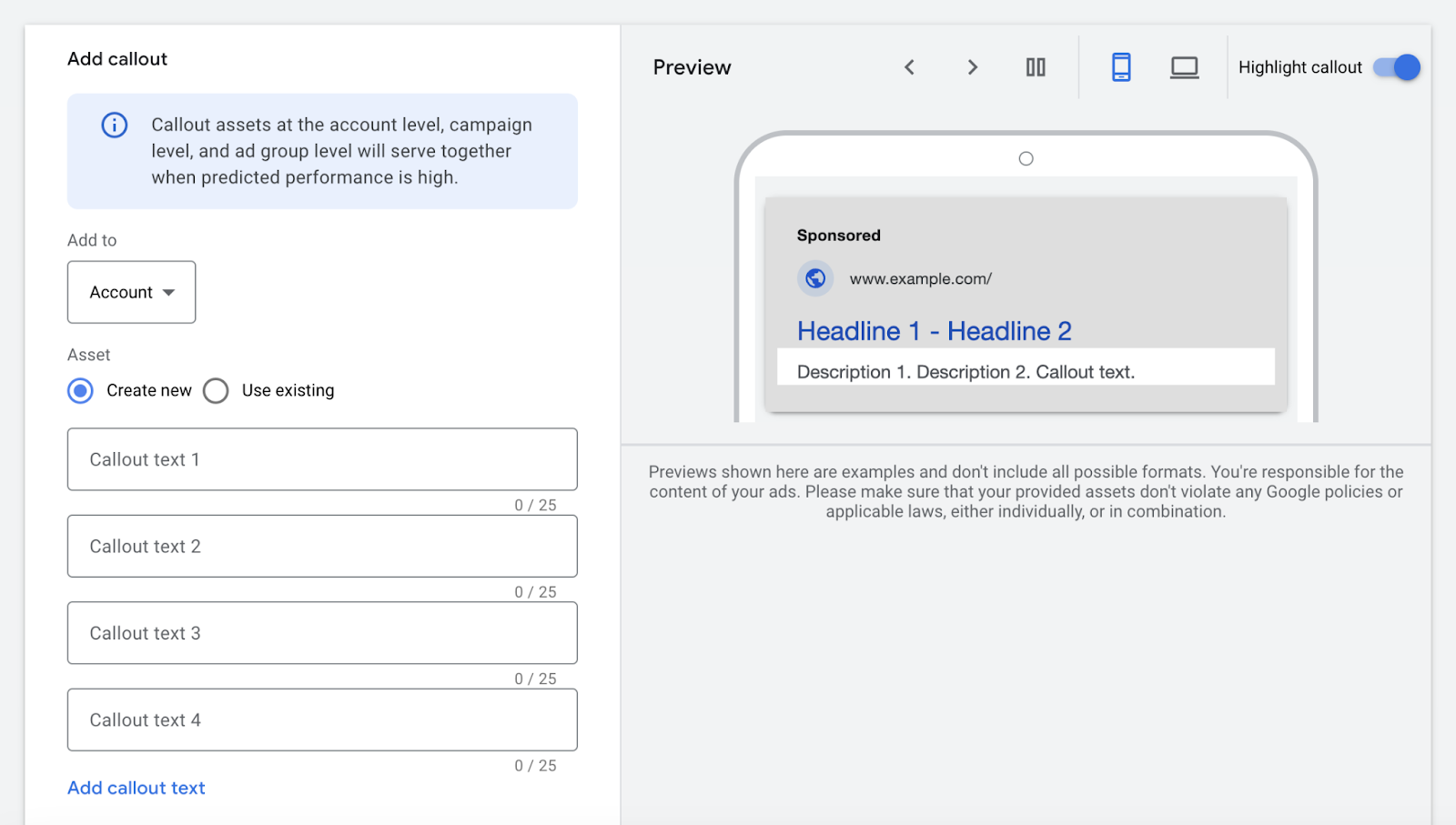Open the Add to Account dropdown

(x=131, y=292)
